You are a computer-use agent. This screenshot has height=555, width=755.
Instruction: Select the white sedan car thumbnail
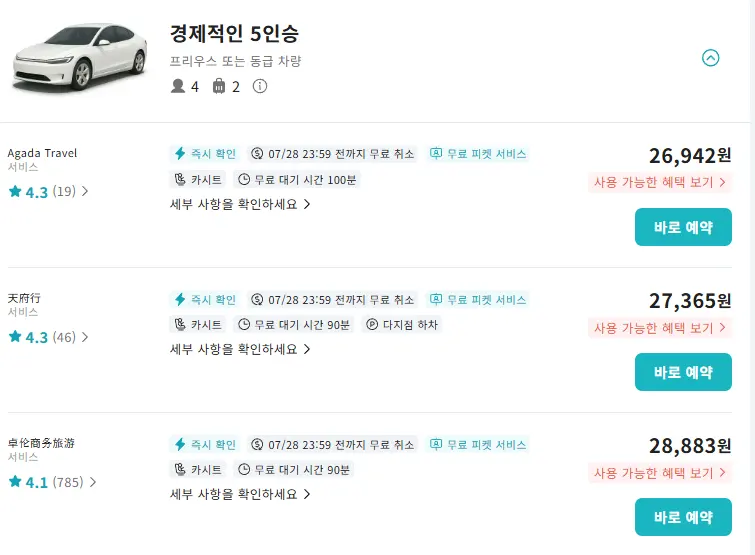click(79, 57)
